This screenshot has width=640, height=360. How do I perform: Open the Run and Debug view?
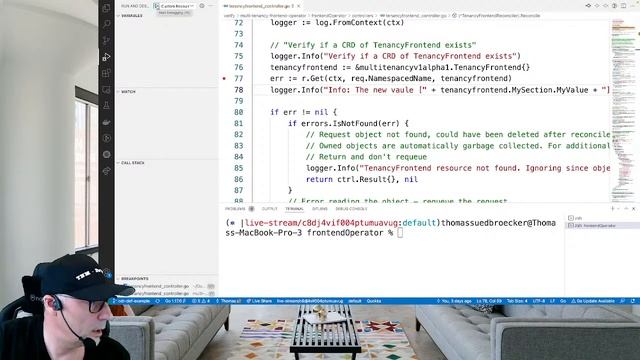[x=107, y=57]
